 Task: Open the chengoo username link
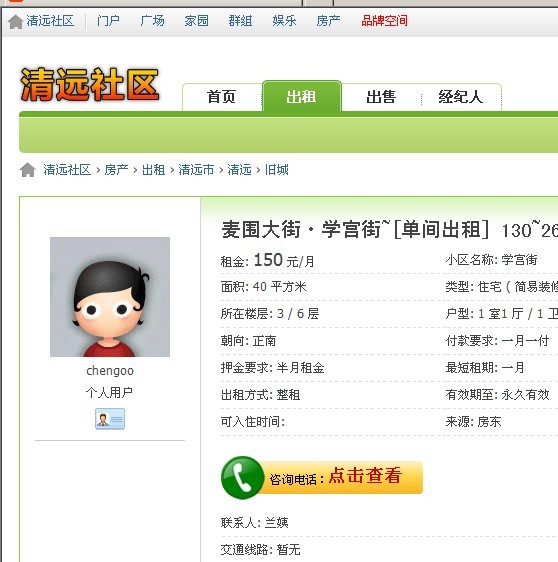110,371
